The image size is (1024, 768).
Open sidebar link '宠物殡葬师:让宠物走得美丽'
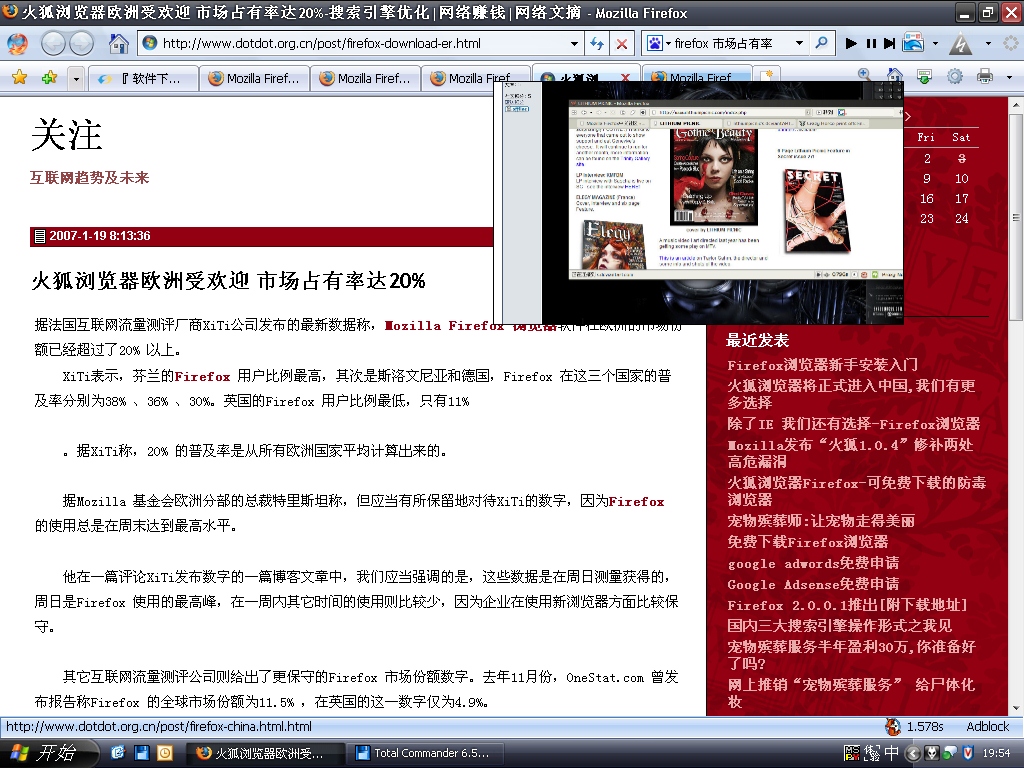tap(821, 520)
